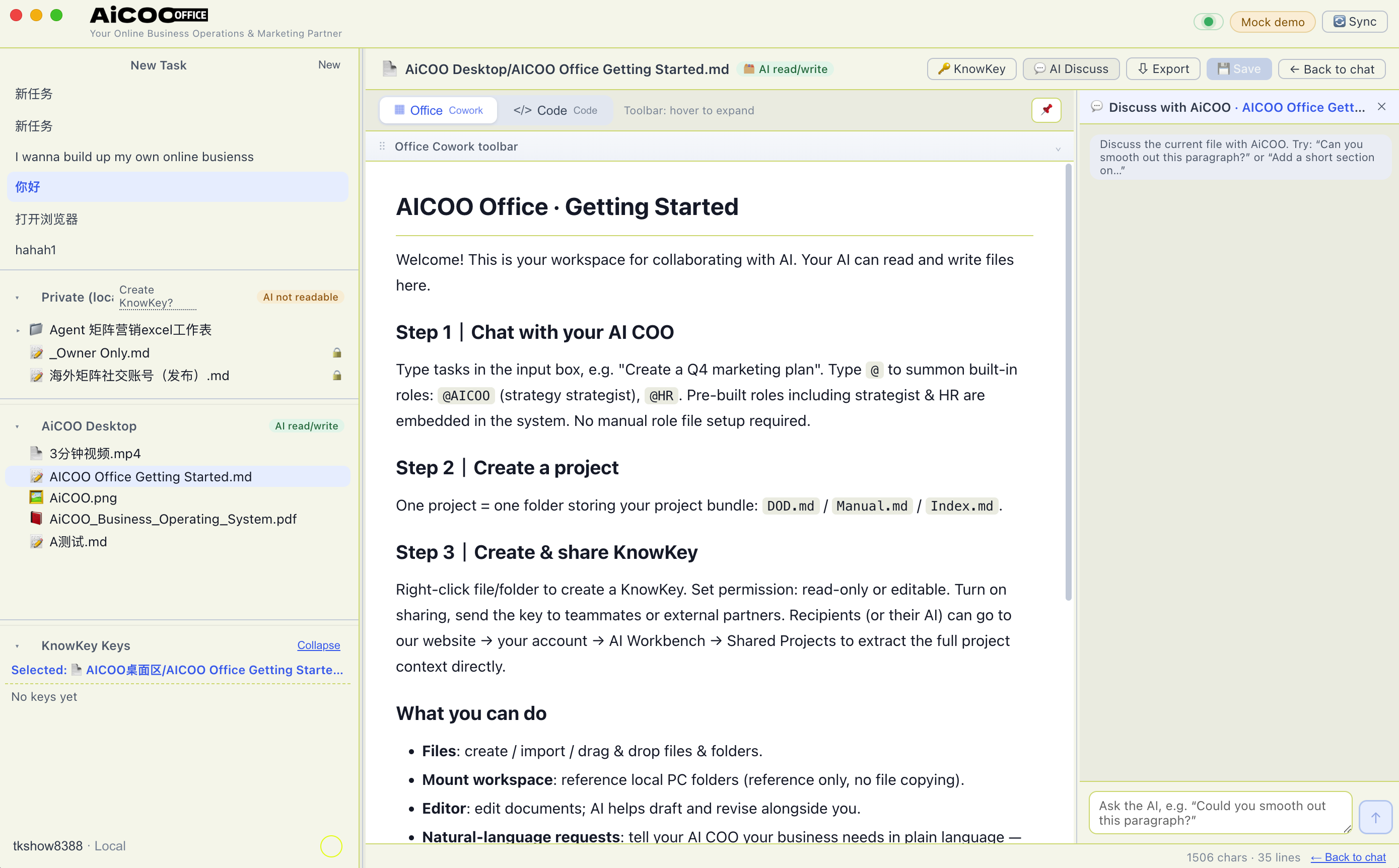Open the 你好 task
The height and width of the screenshot is (868, 1399).
pyautogui.click(x=177, y=187)
